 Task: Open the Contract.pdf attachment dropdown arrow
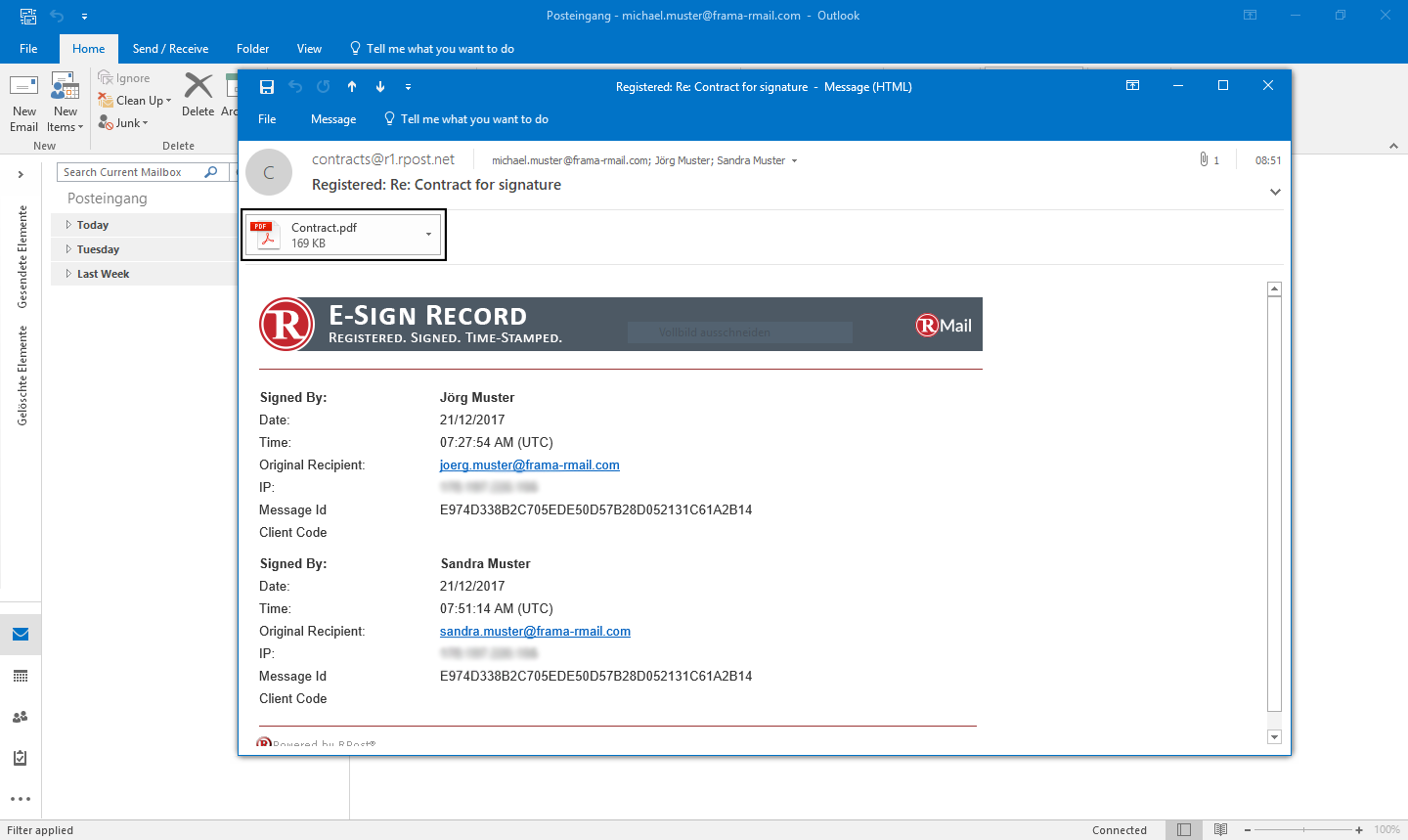click(x=428, y=235)
